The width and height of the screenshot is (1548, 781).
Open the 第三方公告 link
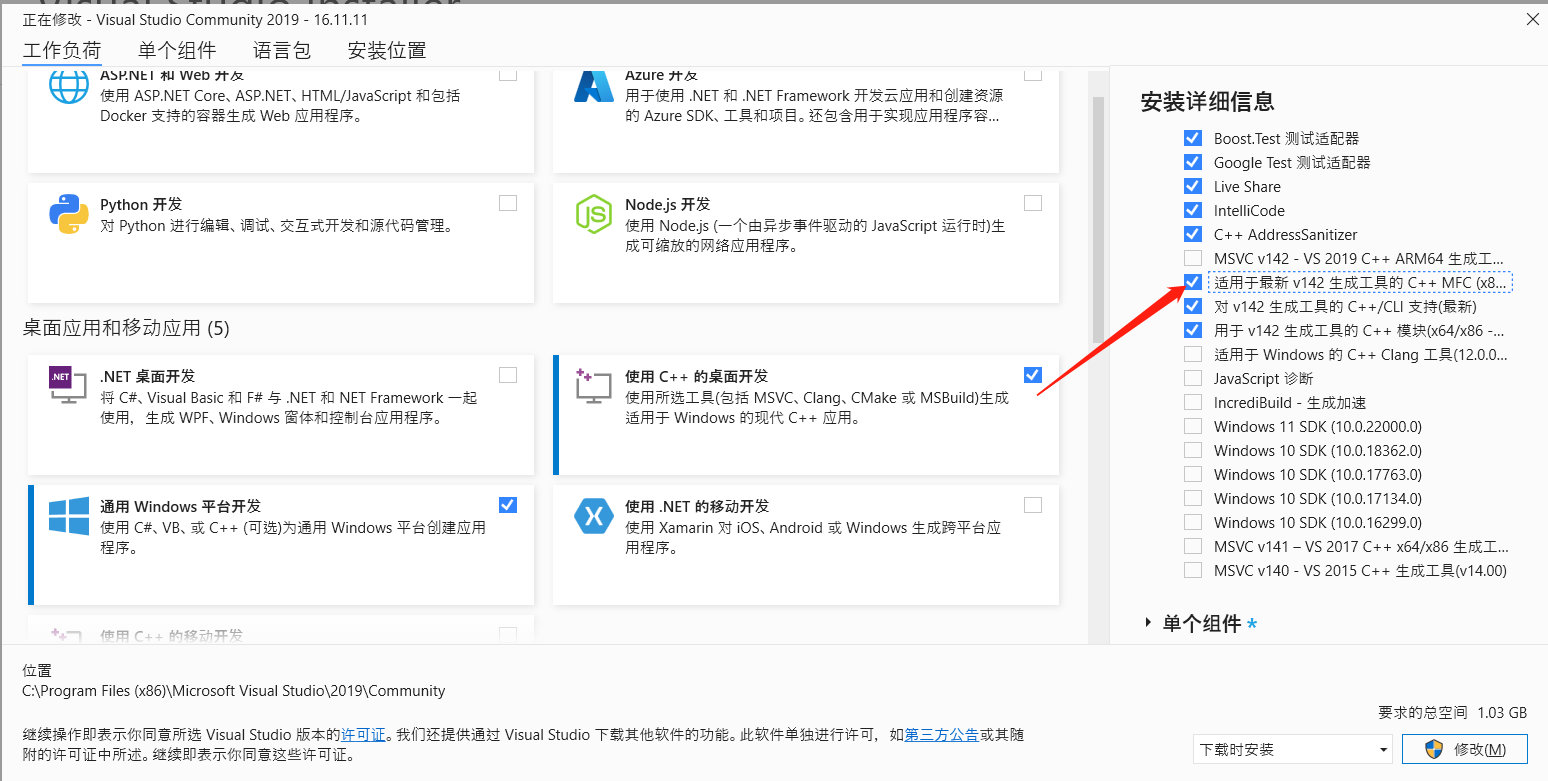point(941,735)
